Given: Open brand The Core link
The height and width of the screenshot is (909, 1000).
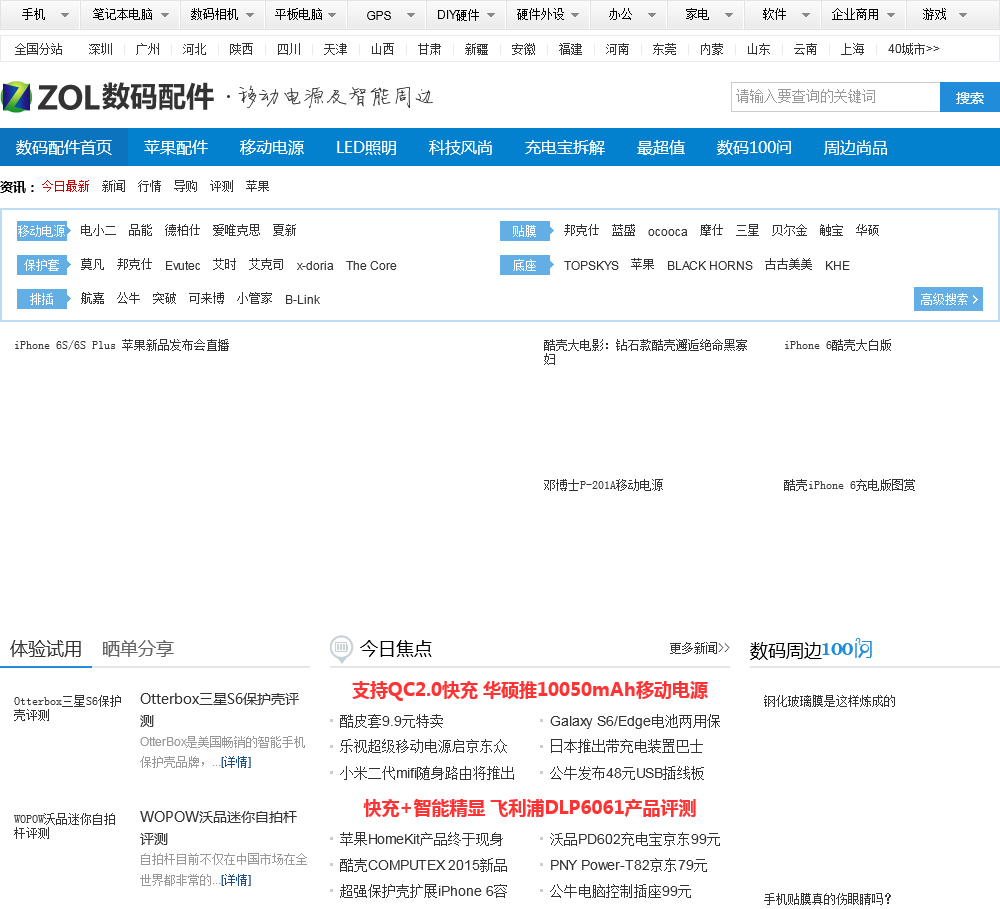Looking at the screenshot, I should click(x=371, y=265).
